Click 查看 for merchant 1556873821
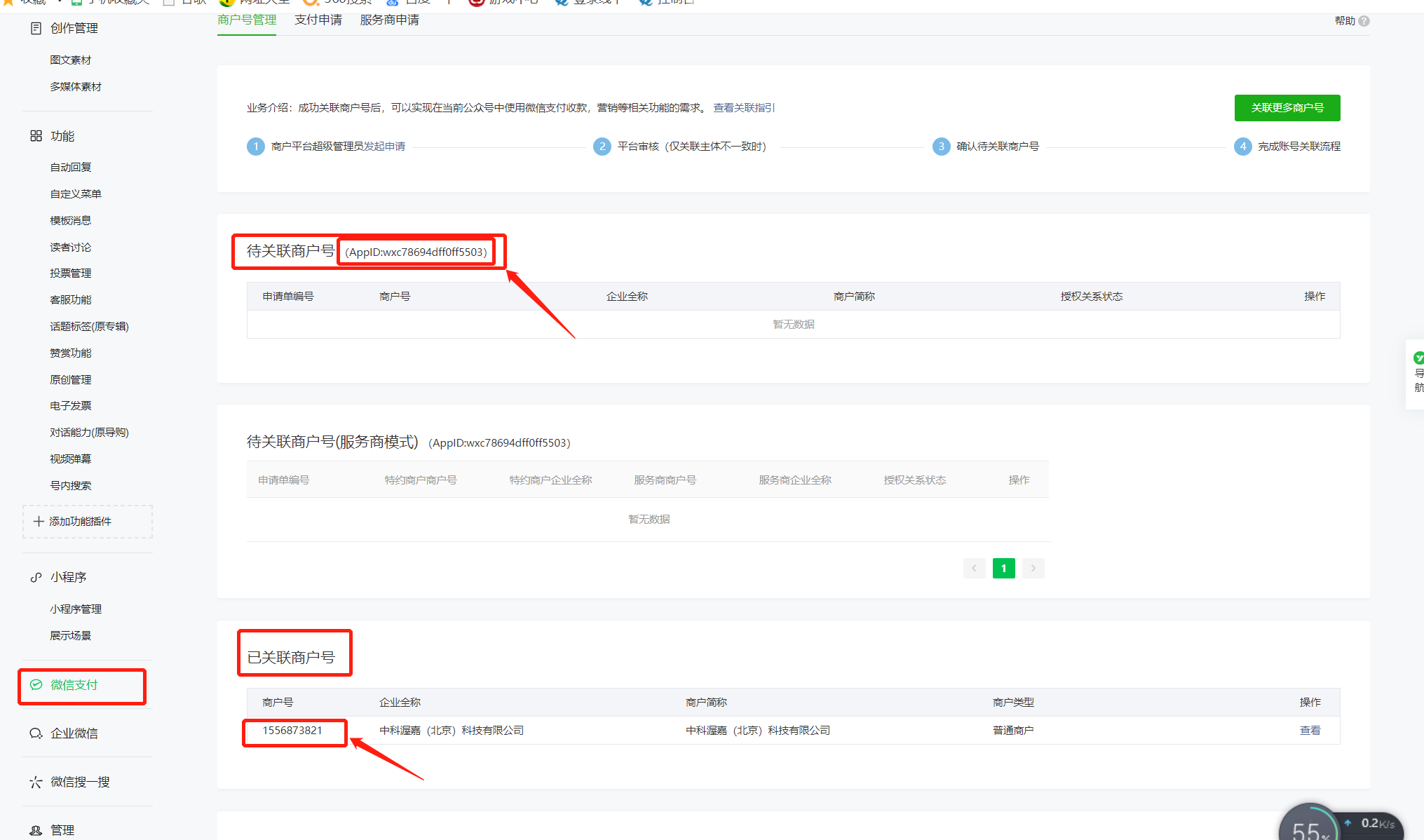 [x=1310, y=731]
